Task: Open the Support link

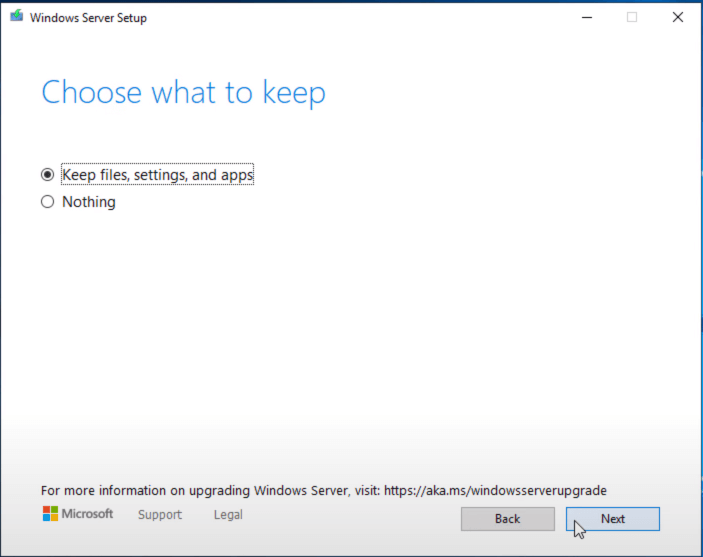Action: click(160, 514)
